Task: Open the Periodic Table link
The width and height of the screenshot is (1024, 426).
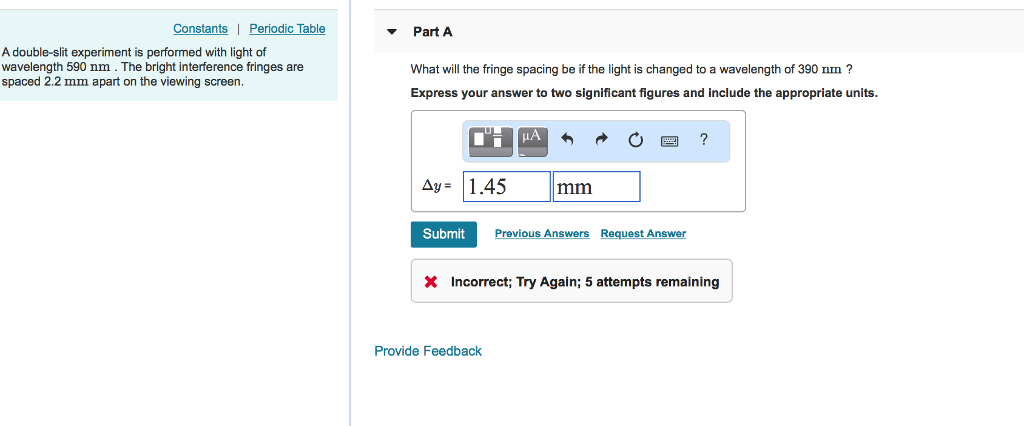Action: 287,29
